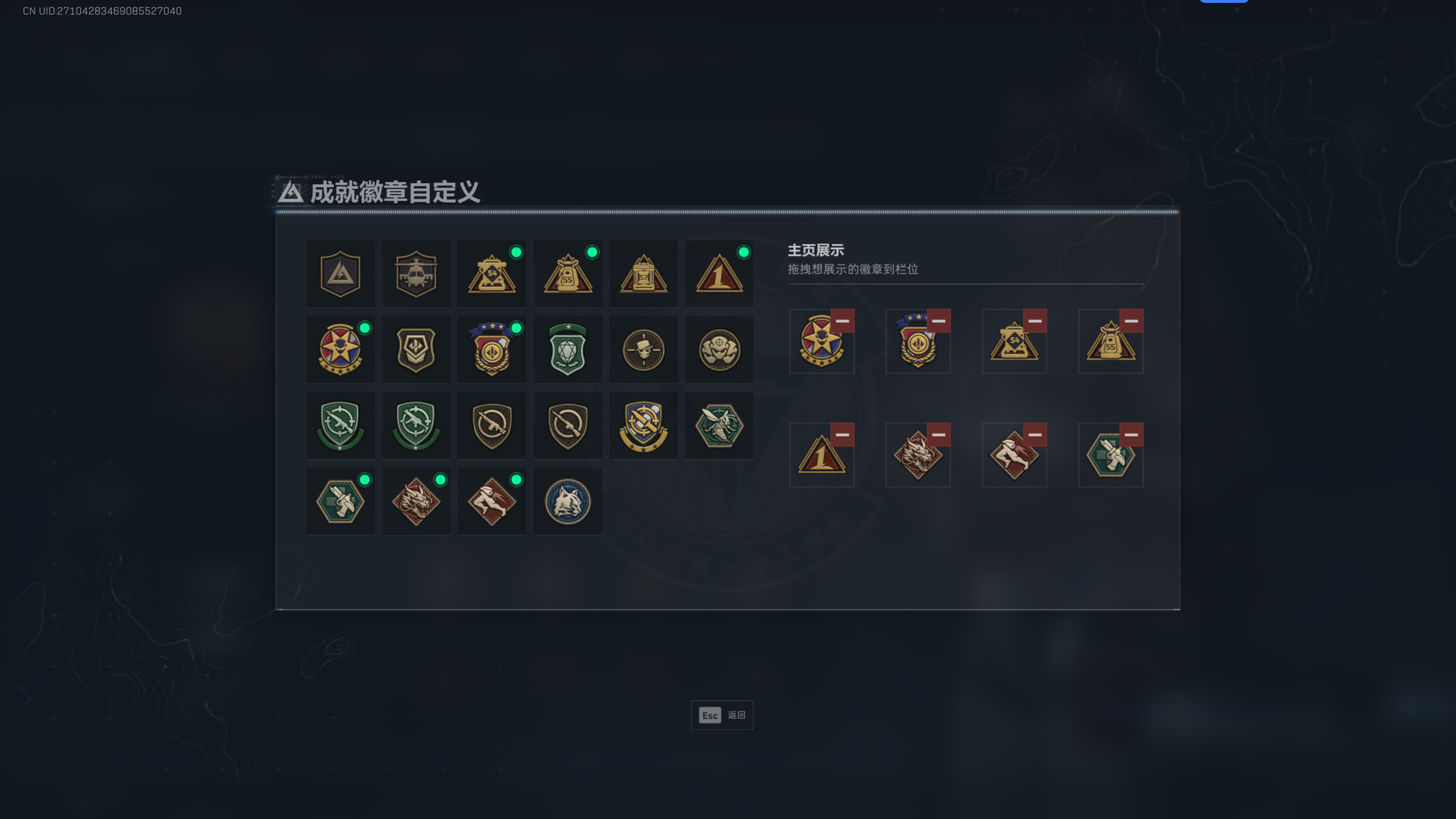
Task: Remove the star badge from showcase slot
Action: pos(842,321)
